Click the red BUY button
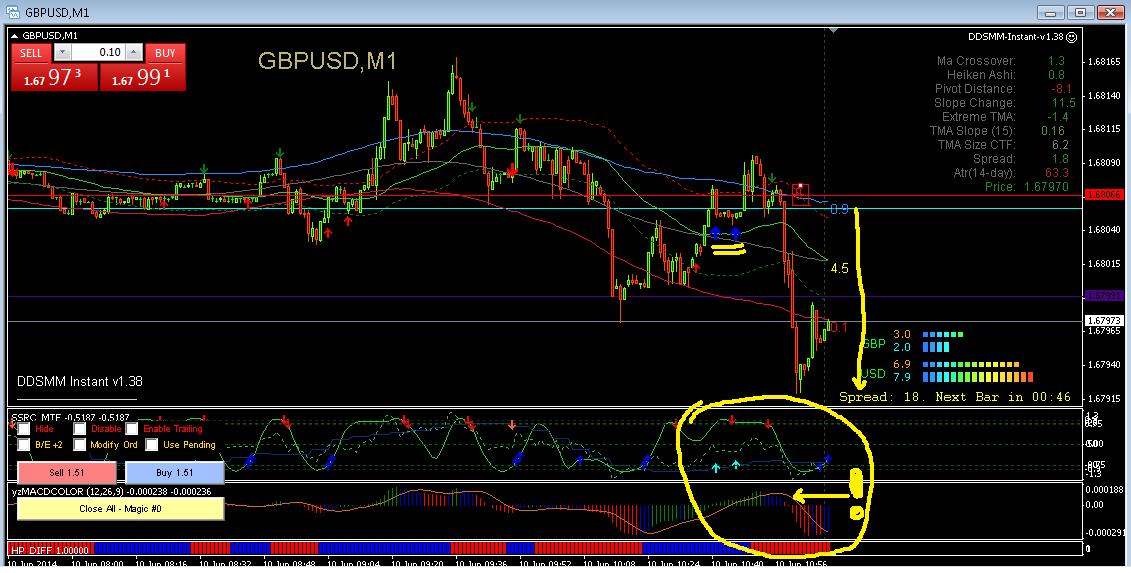Screen dimensions: 1131x573 coord(165,53)
